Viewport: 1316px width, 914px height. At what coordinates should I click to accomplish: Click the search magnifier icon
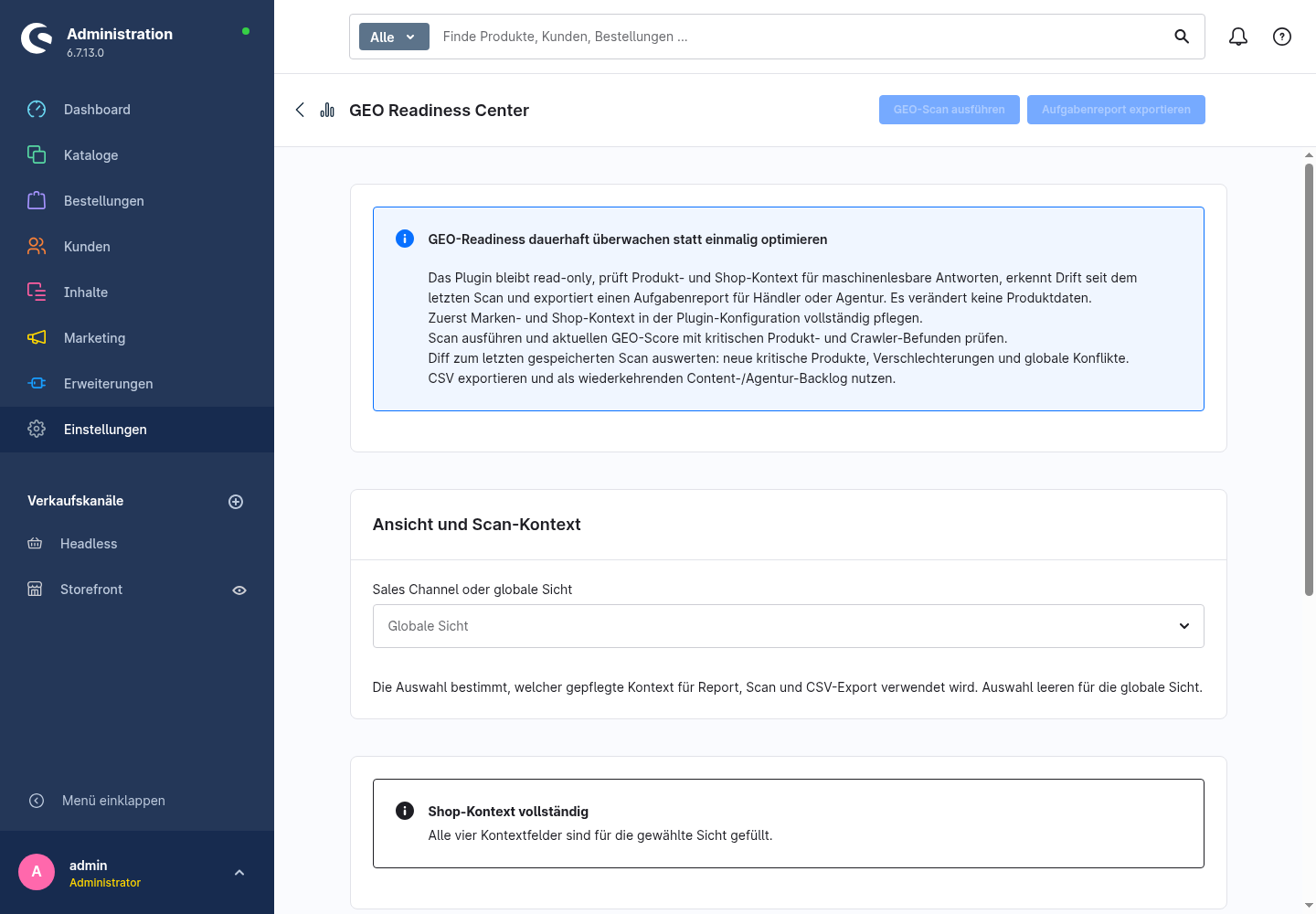pyautogui.click(x=1182, y=37)
